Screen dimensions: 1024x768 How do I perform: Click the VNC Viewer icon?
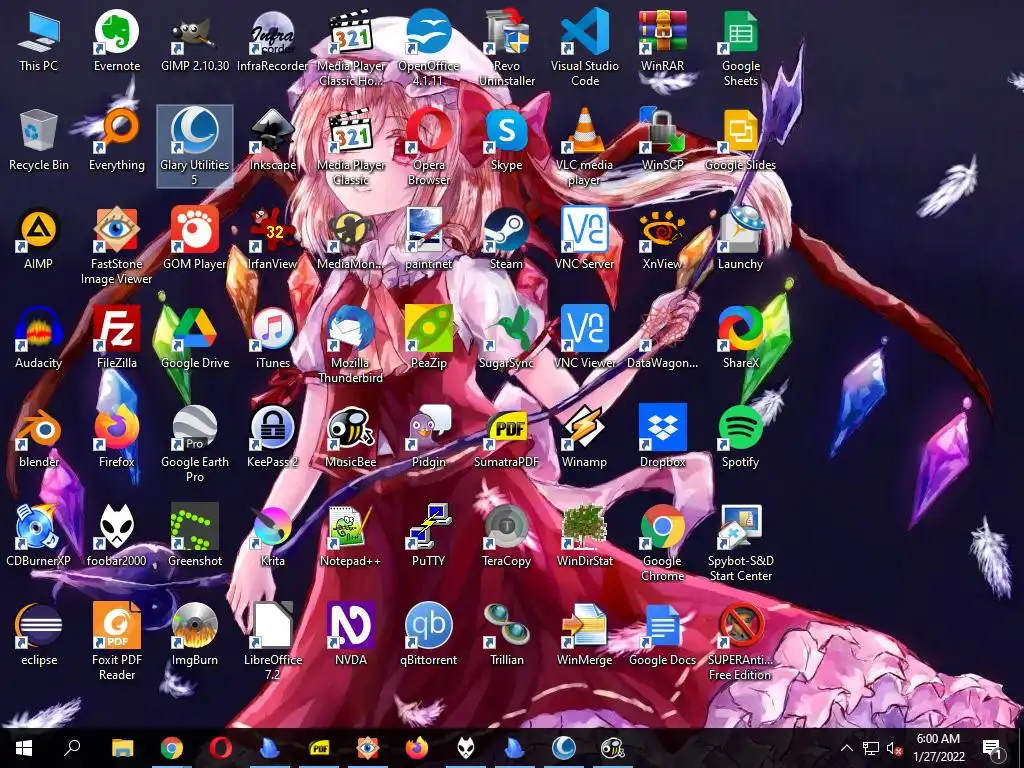pyautogui.click(x=584, y=338)
